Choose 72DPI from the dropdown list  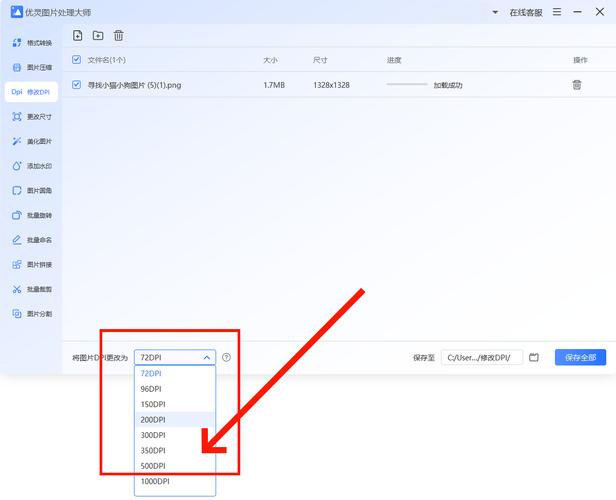point(175,374)
